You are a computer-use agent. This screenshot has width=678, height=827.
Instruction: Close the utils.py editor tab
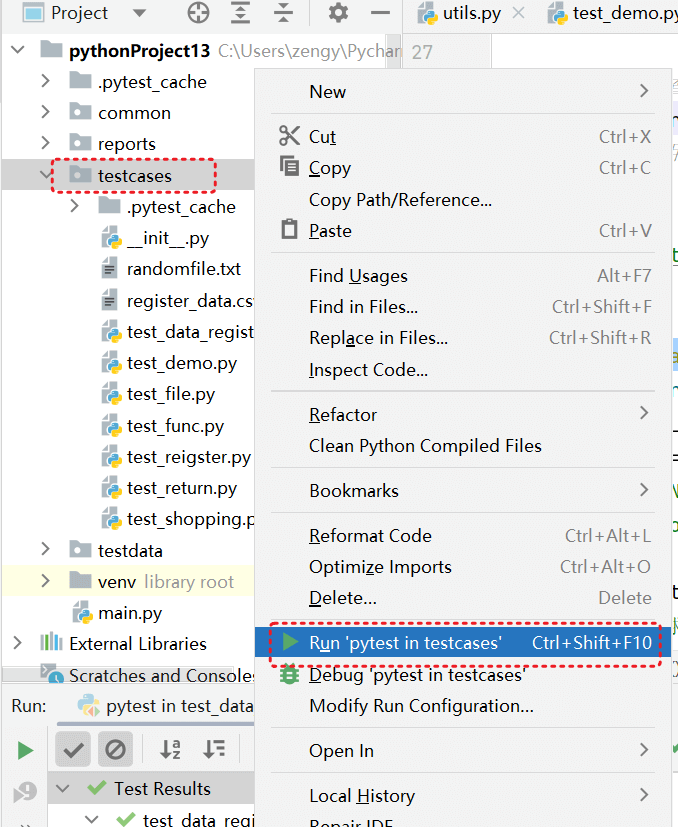point(519,13)
